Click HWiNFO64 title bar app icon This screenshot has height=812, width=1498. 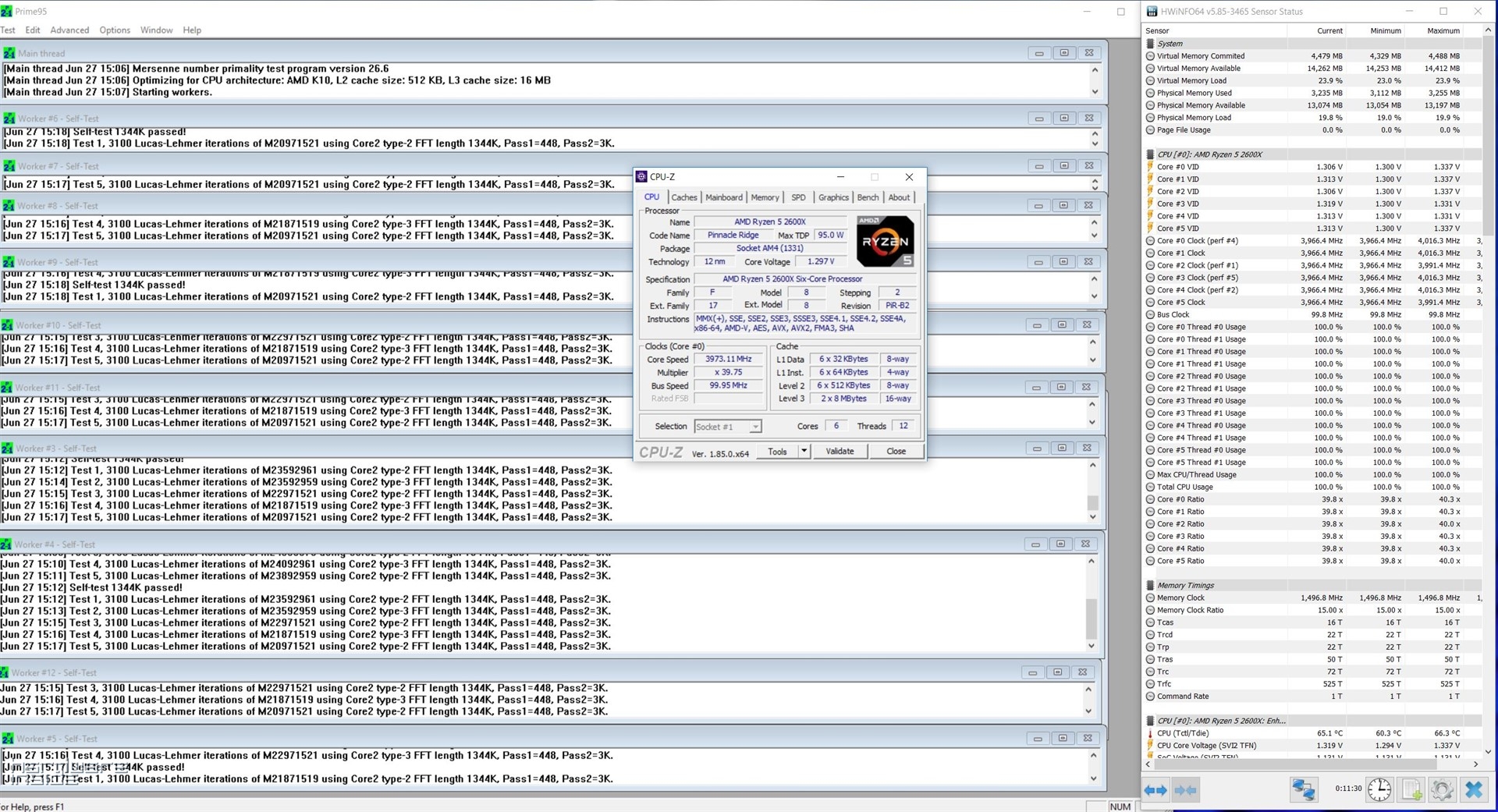tap(1152, 12)
